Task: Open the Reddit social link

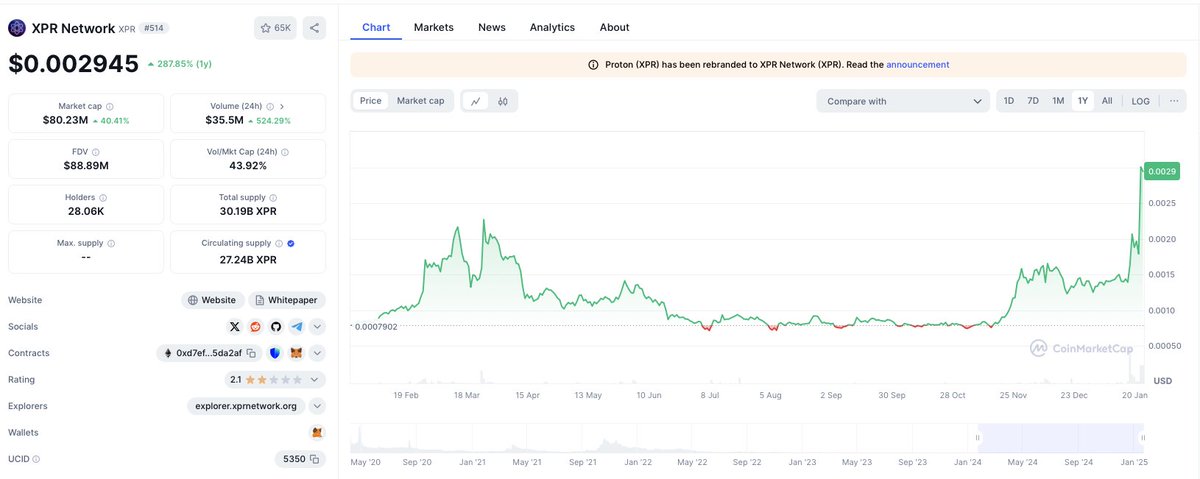Action: click(x=256, y=327)
